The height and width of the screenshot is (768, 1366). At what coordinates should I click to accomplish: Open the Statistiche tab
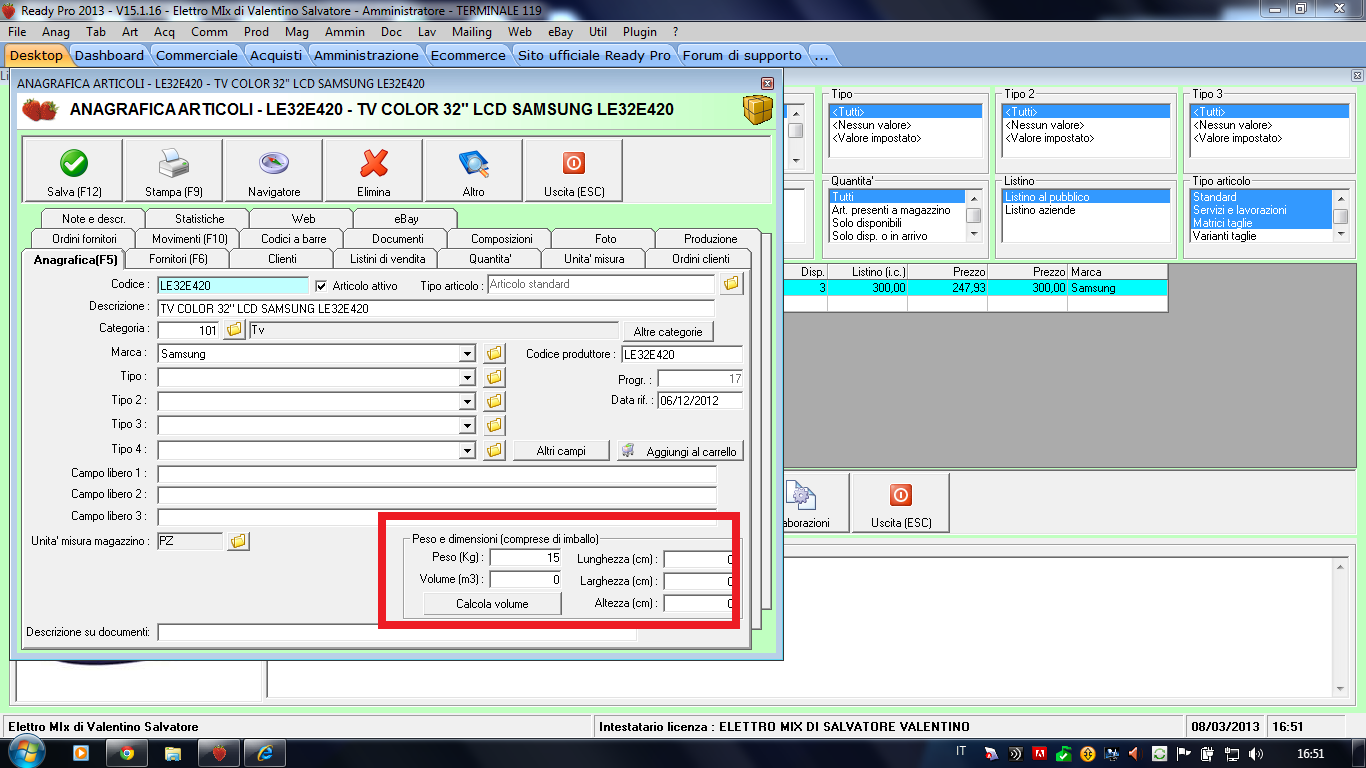[x=199, y=218]
